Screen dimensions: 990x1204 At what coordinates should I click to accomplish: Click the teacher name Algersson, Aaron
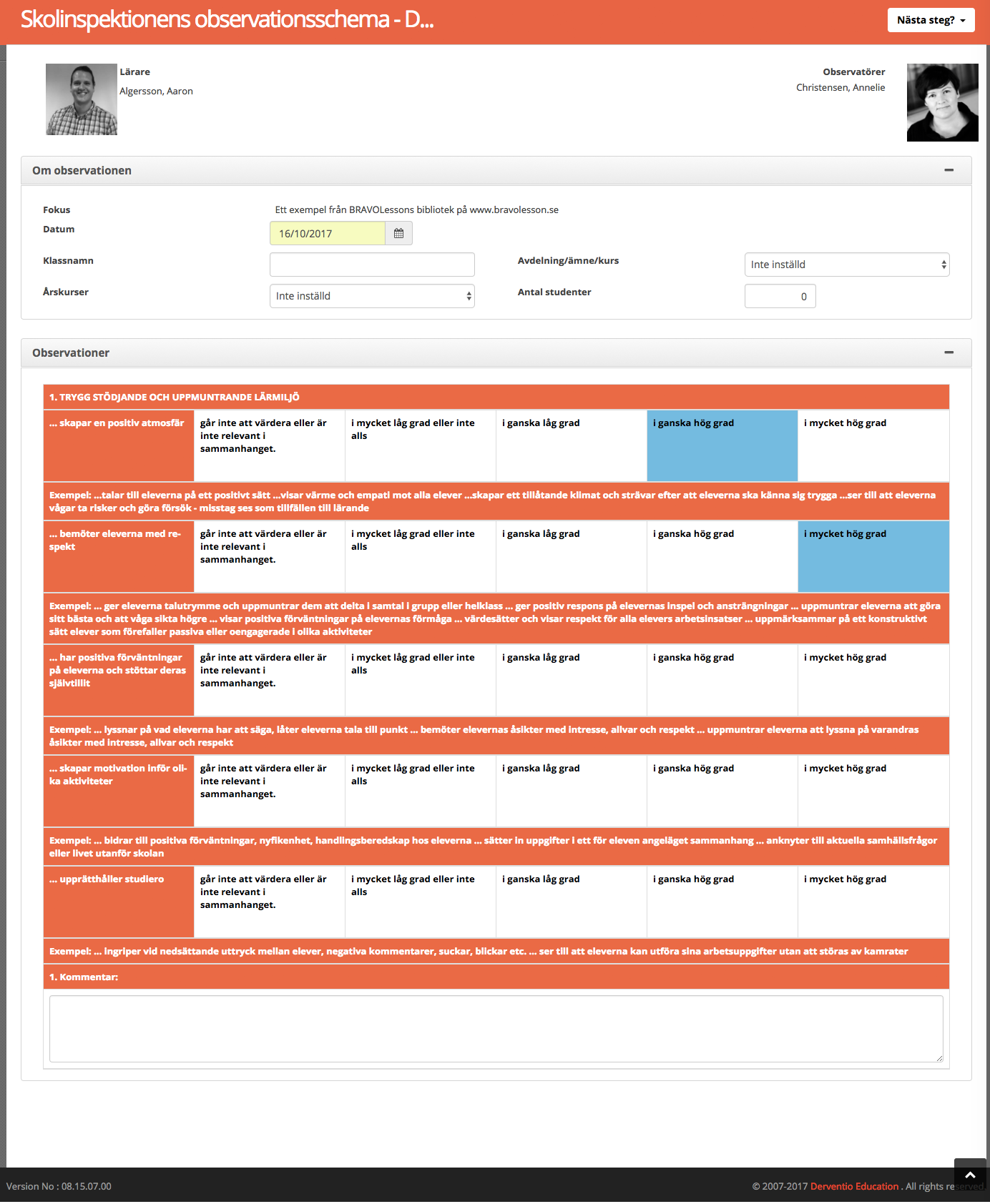tap(156, 91)
